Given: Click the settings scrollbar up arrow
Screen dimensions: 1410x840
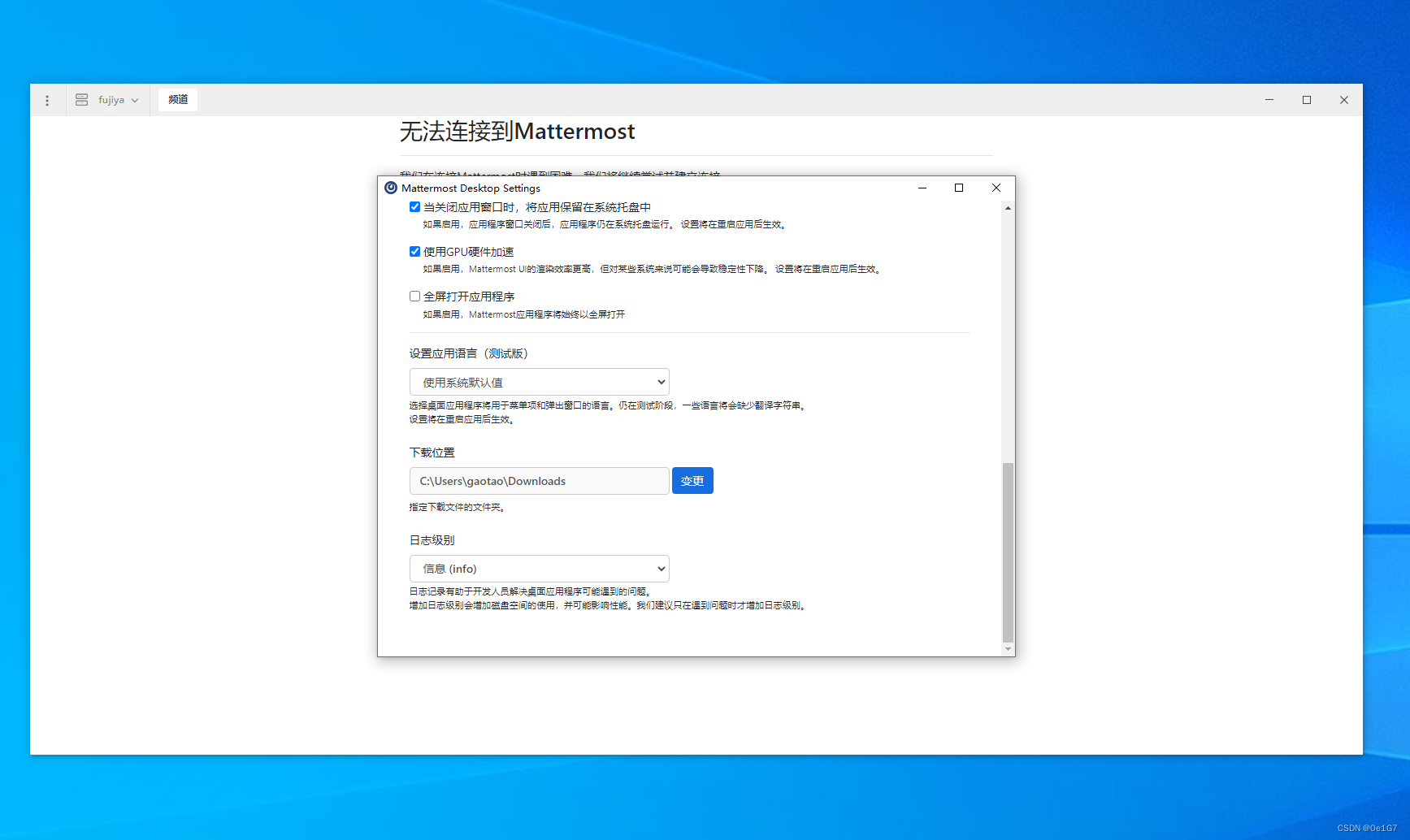Looking at the screenshot, I should tap(1008, 208).
